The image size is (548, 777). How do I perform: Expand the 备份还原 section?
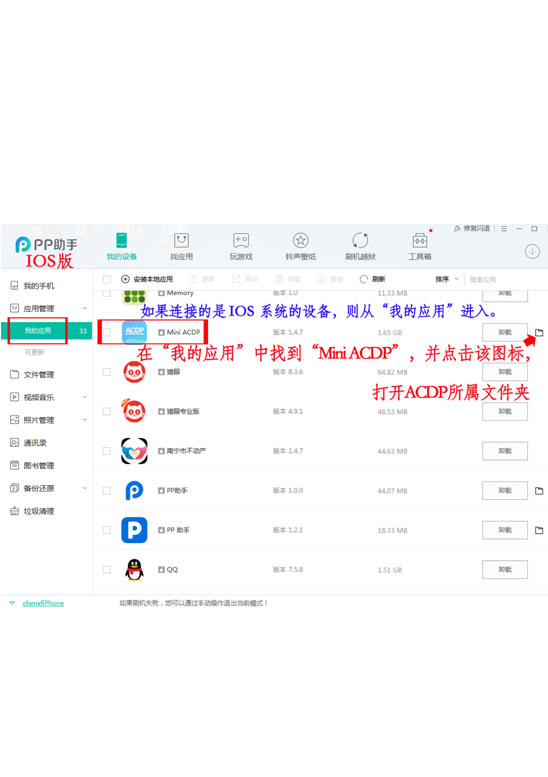pyautogui.click(x=85, y=488)
